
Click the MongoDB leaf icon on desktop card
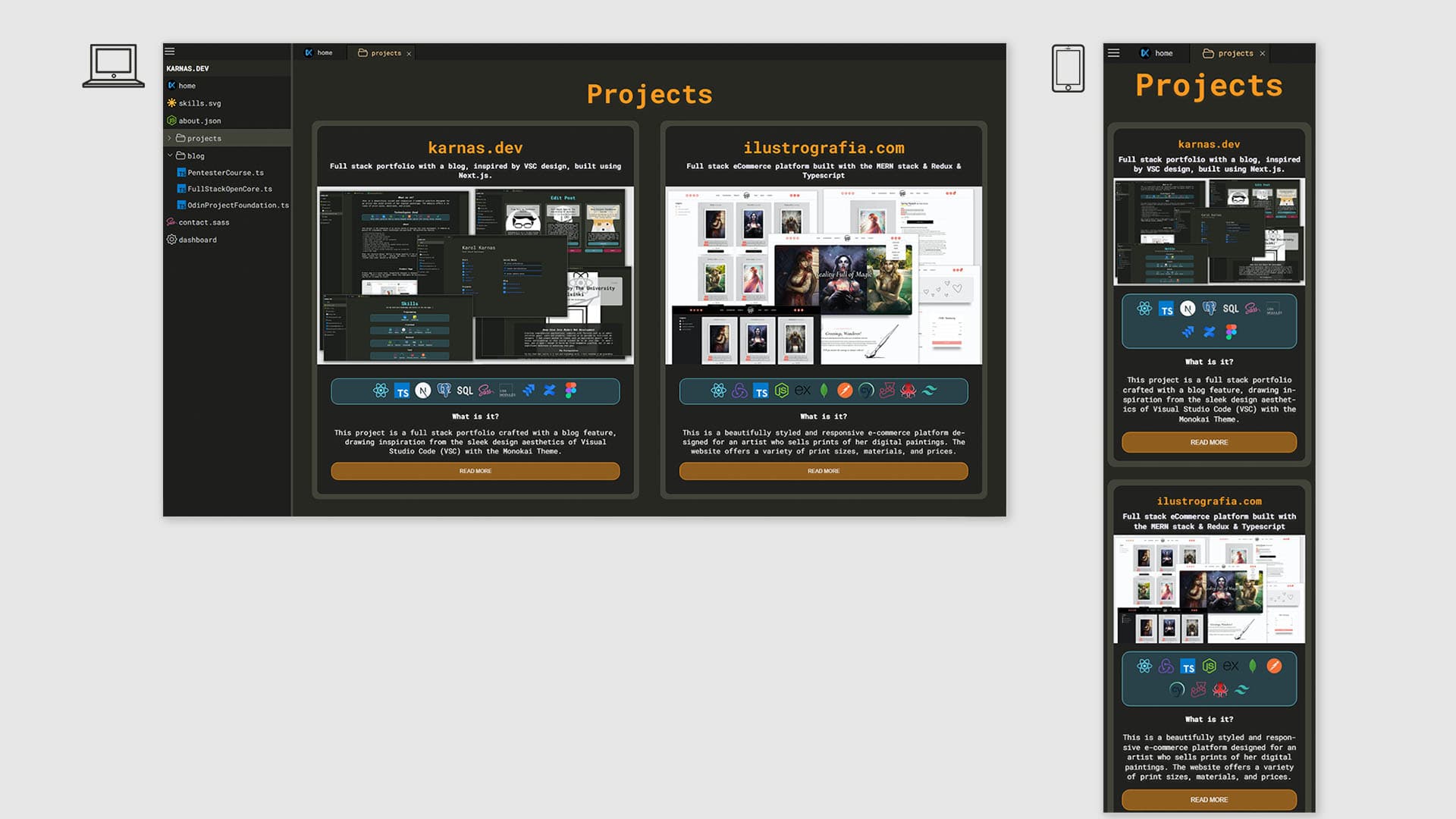tap(824, 391)
